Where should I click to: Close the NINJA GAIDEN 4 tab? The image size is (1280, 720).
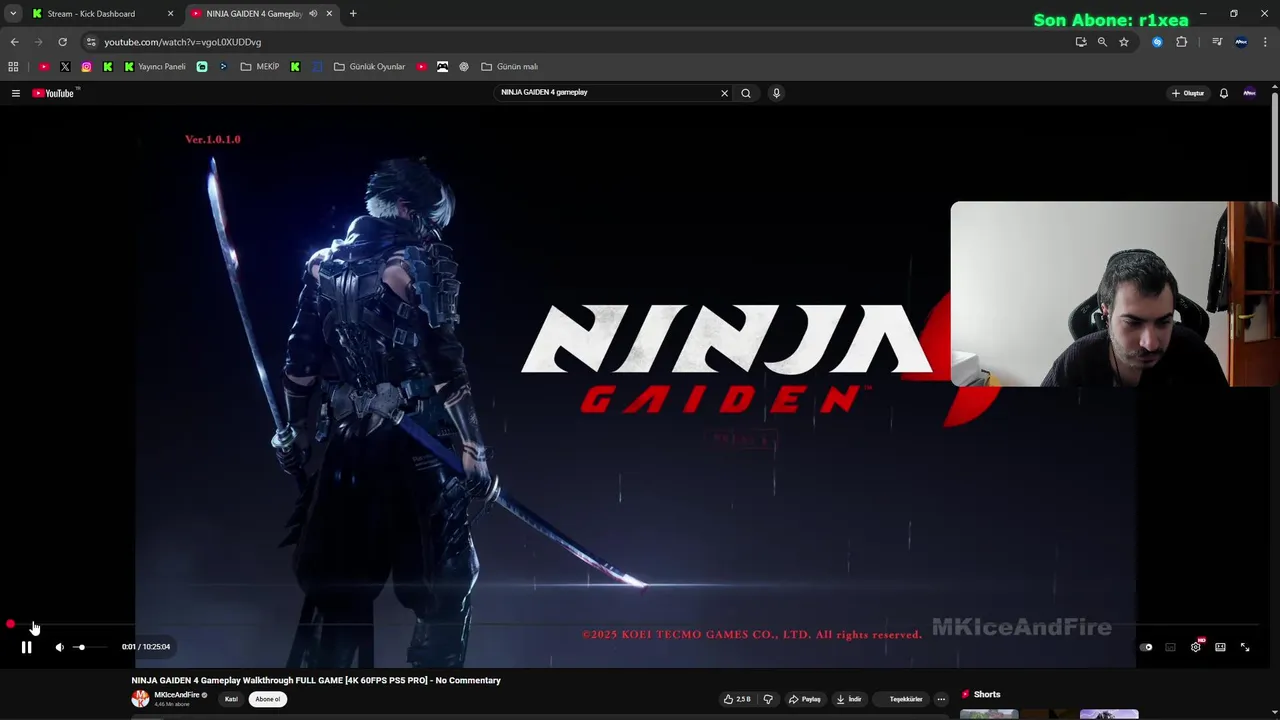pos(329,14)
